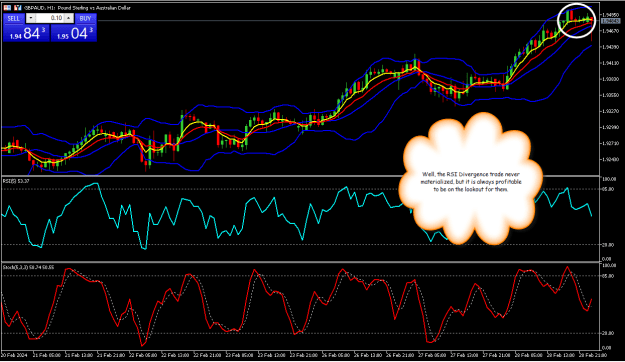Click the 1.92430 price scale label
Image resolution: width=625 pixels, height=362 pixels.
610,159
